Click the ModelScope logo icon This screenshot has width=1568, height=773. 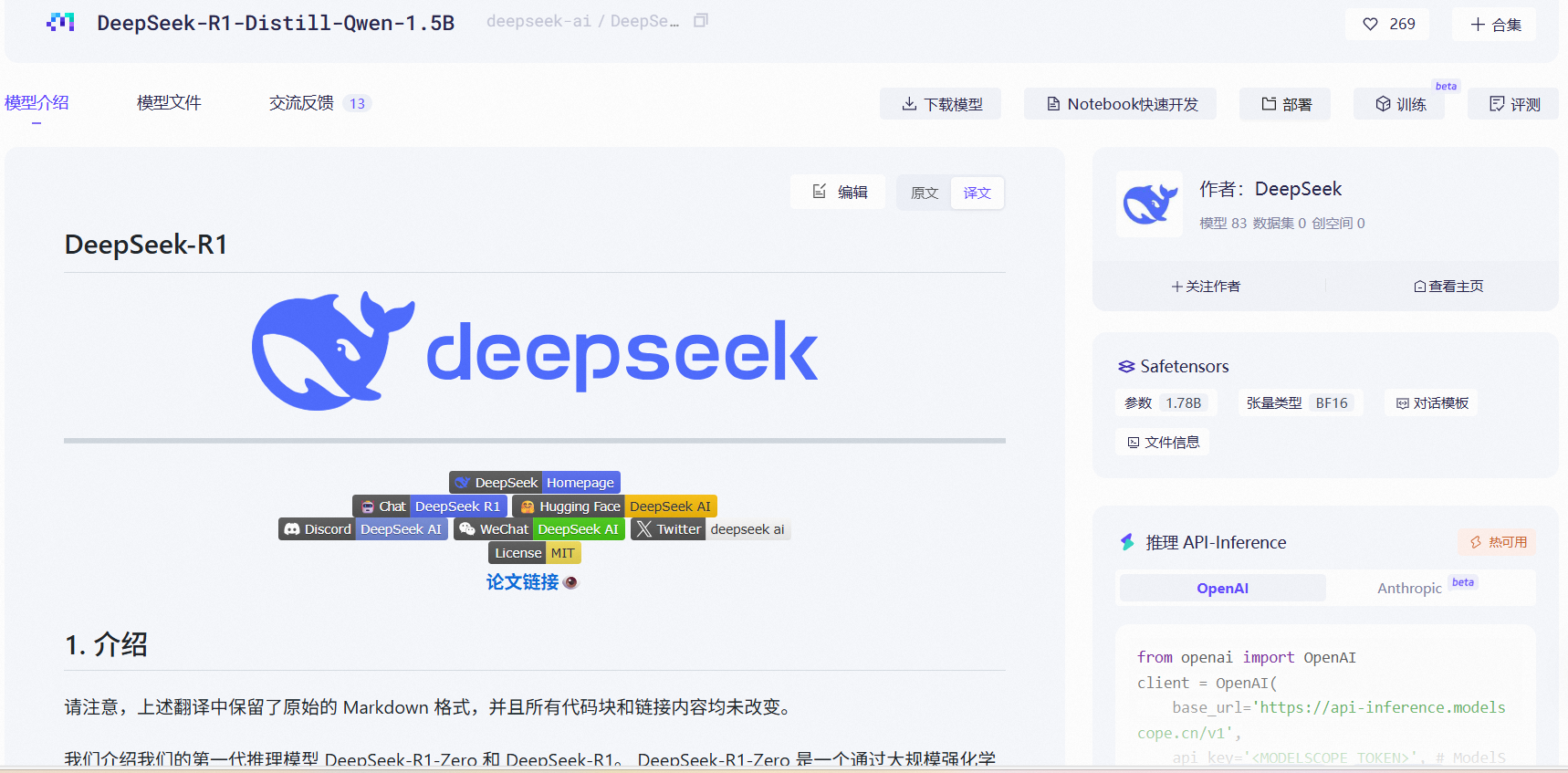tap(60, 22)
